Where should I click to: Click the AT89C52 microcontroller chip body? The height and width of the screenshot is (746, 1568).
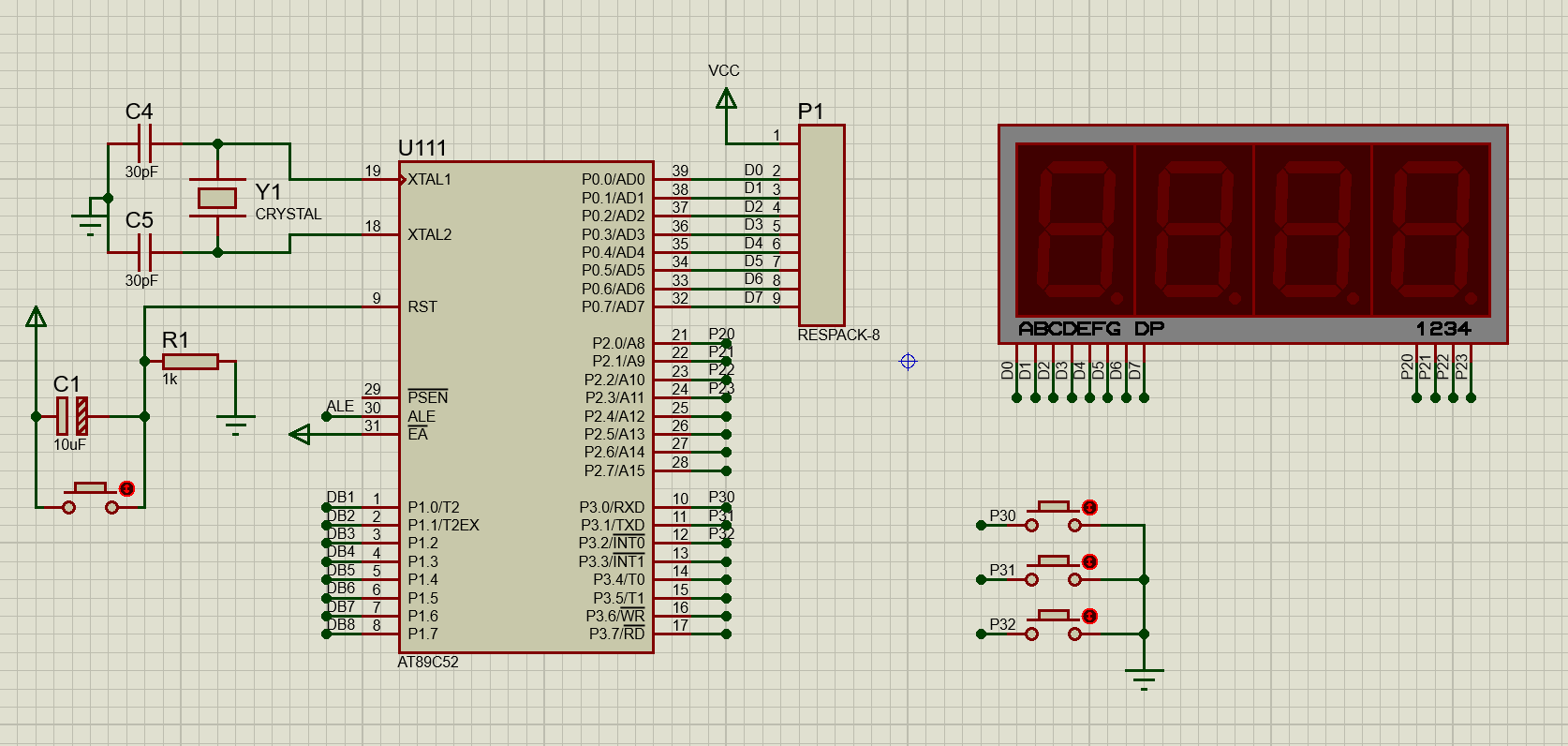coord(526,407)
